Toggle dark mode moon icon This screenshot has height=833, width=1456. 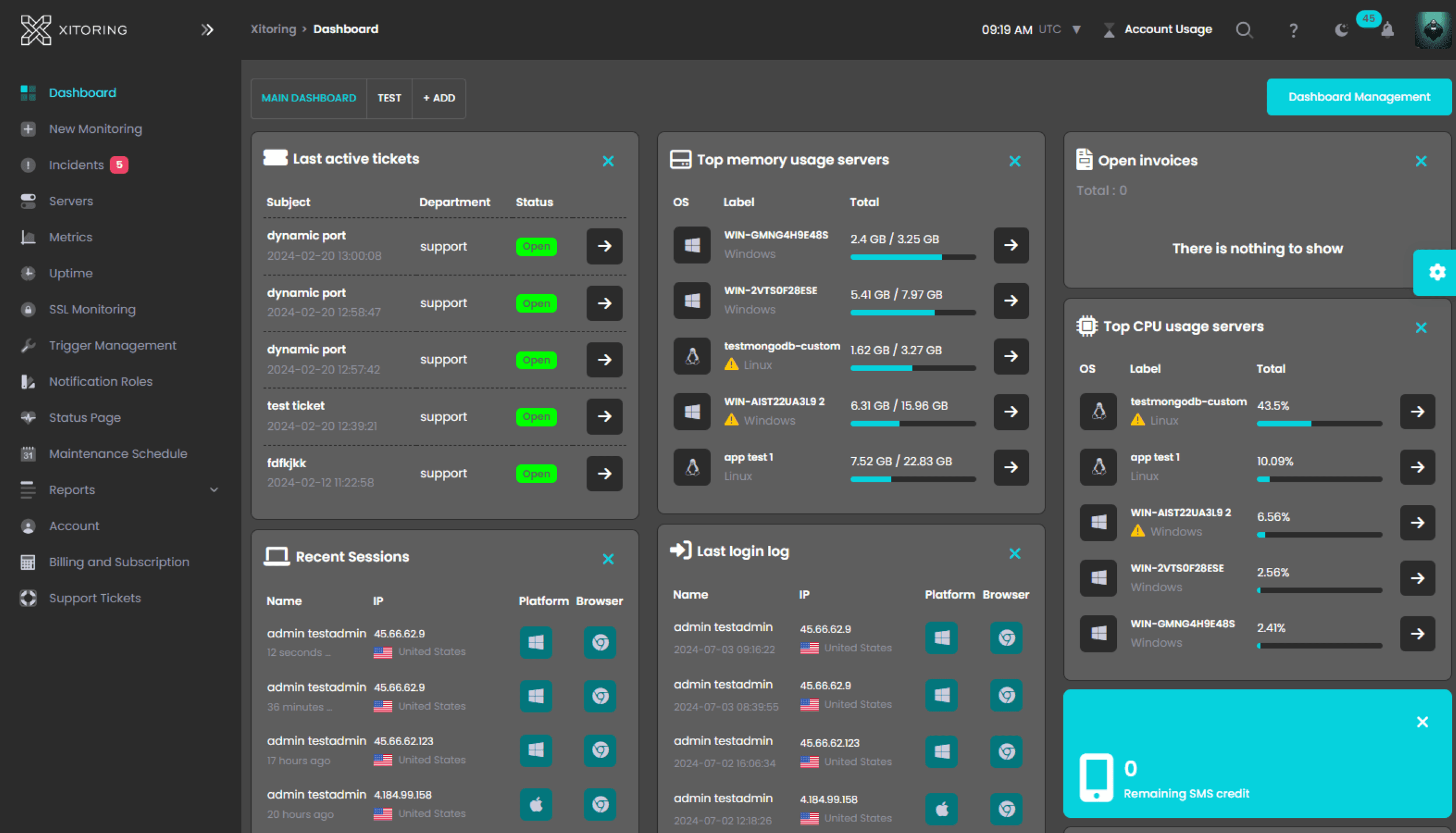pos(1341,30)
